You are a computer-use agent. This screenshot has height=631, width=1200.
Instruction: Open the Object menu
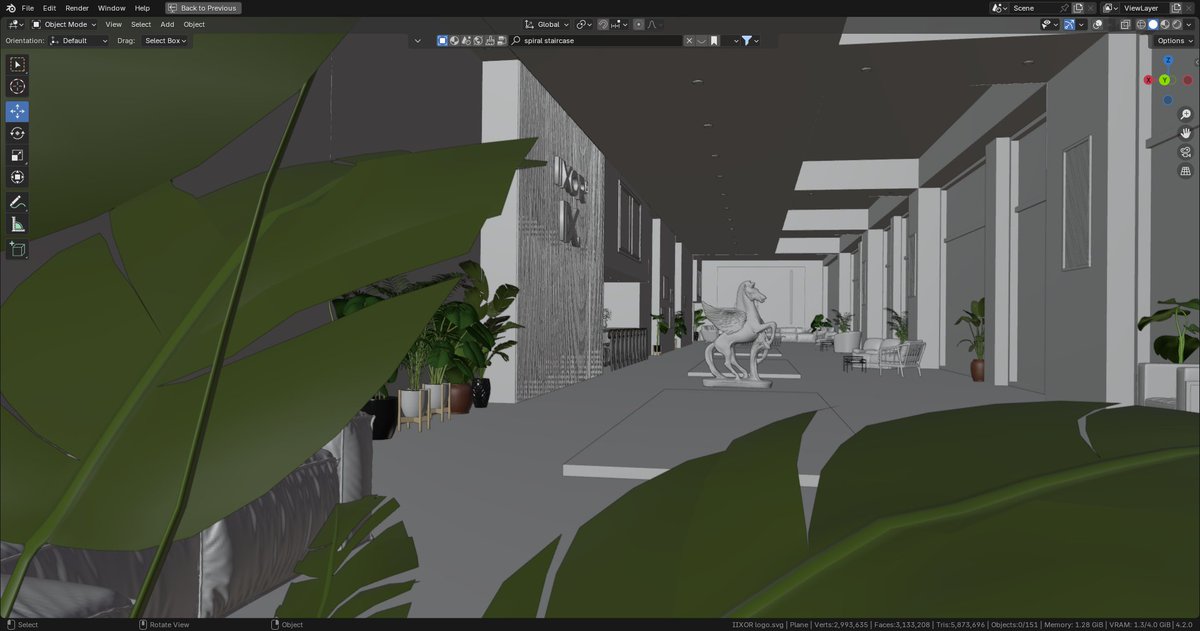click(193, 24)
